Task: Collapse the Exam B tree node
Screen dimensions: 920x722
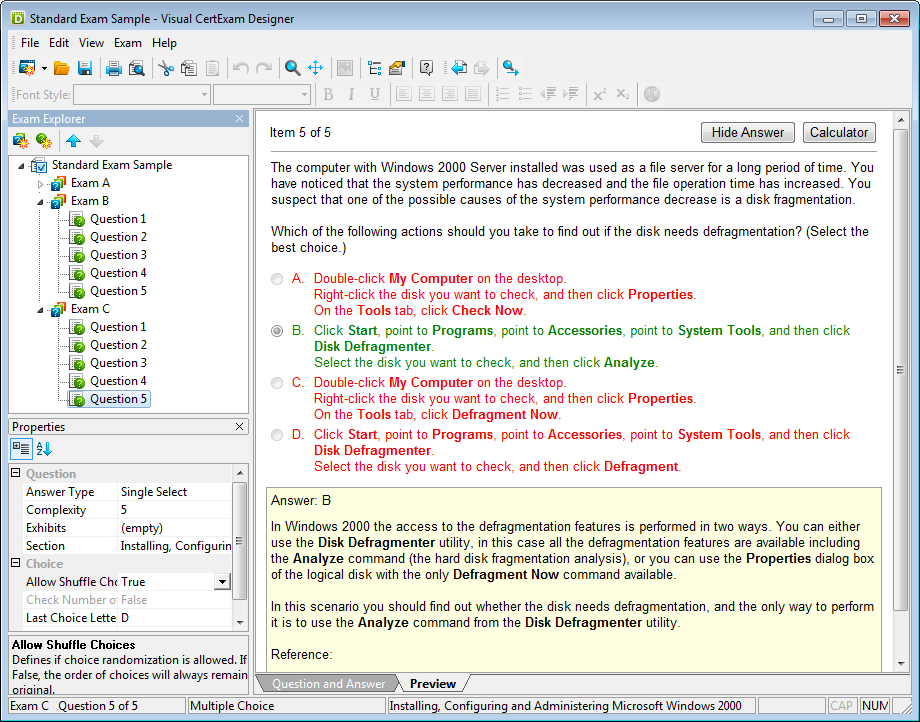Action: tap(41, 202)
